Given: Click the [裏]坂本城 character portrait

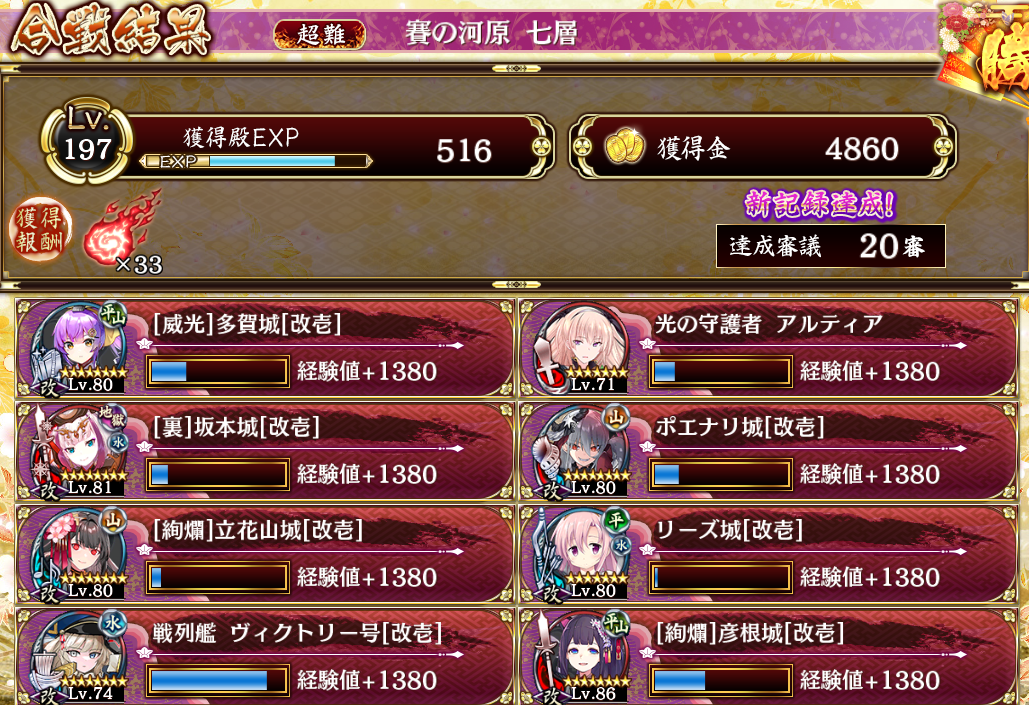Looking at the screenshot, I should pyautogui.click(x=79, y=451).
